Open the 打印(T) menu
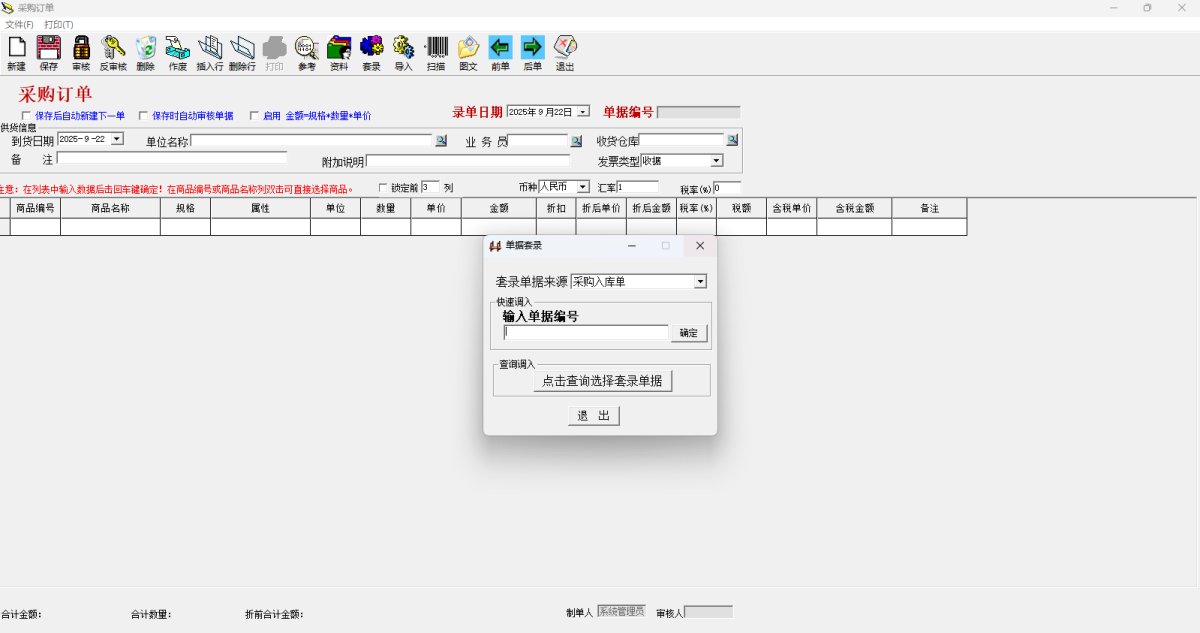The width and height of the screenshot is (1200, 633). point(56,24)
